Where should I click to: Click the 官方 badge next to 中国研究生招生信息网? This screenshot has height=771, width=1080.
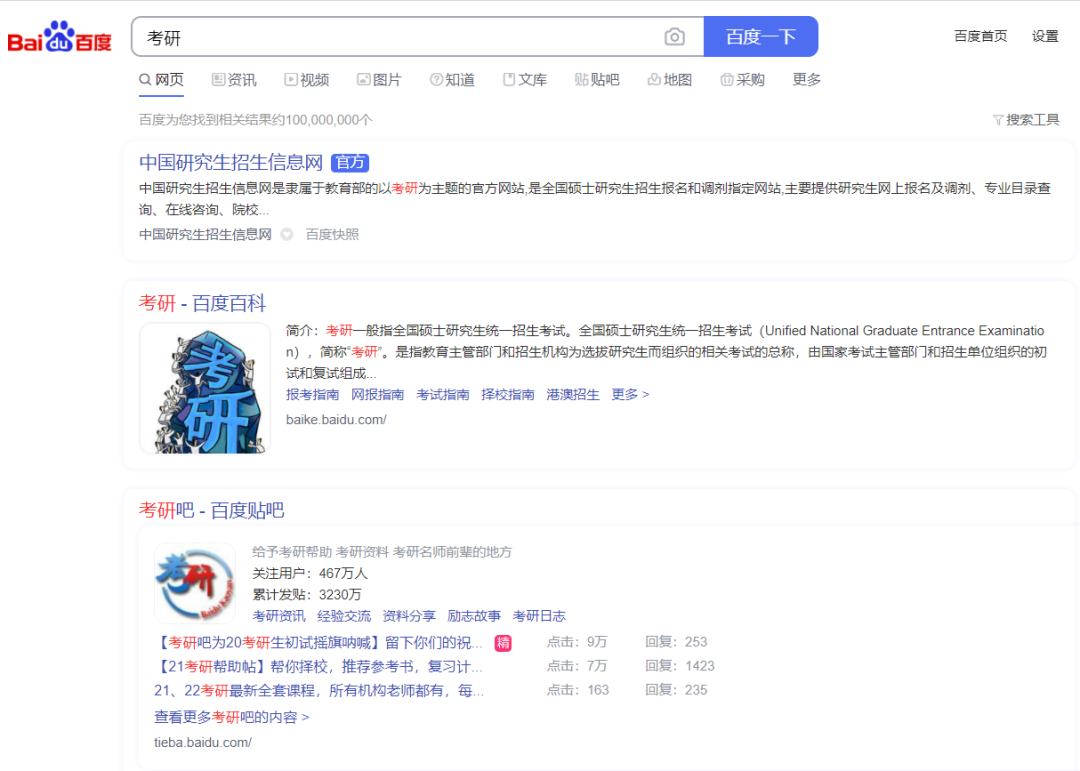tap(350, 163)
